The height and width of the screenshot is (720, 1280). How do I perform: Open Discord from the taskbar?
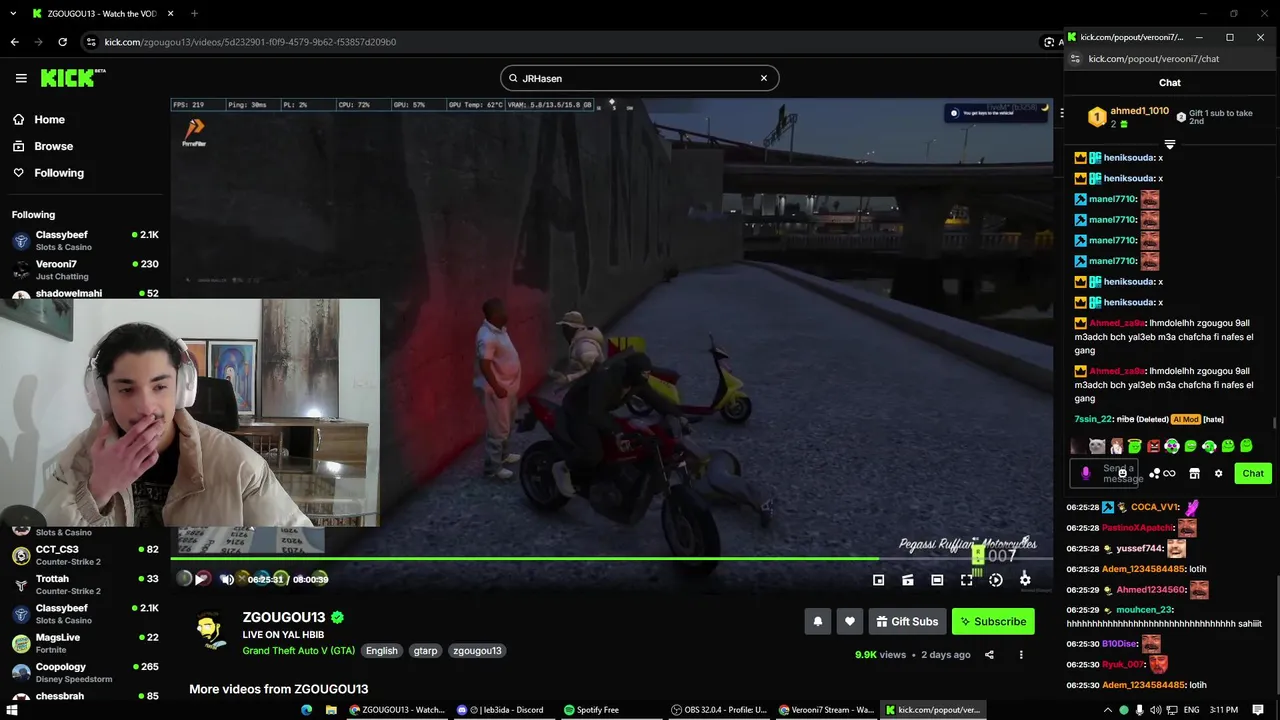coord(500,710)
